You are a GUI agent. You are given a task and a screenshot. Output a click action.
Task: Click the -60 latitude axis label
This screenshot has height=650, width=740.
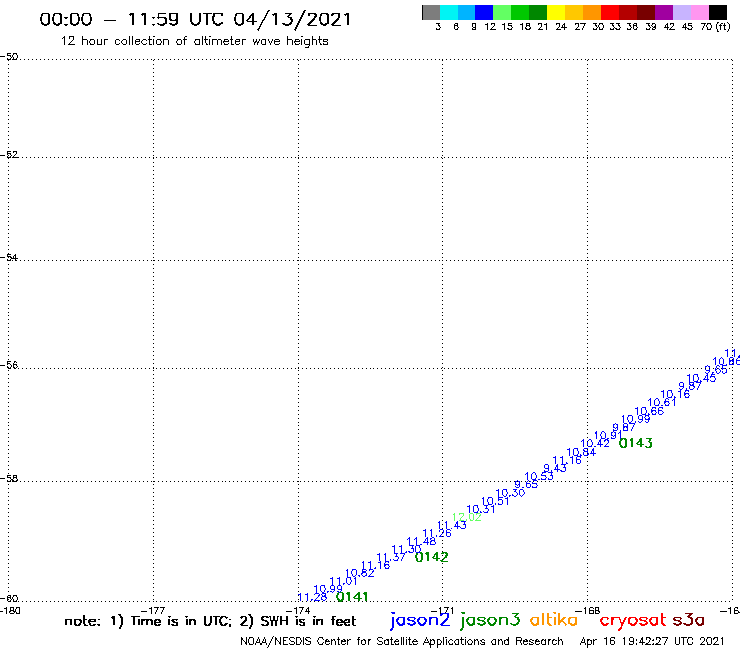[x=9, y=599]
